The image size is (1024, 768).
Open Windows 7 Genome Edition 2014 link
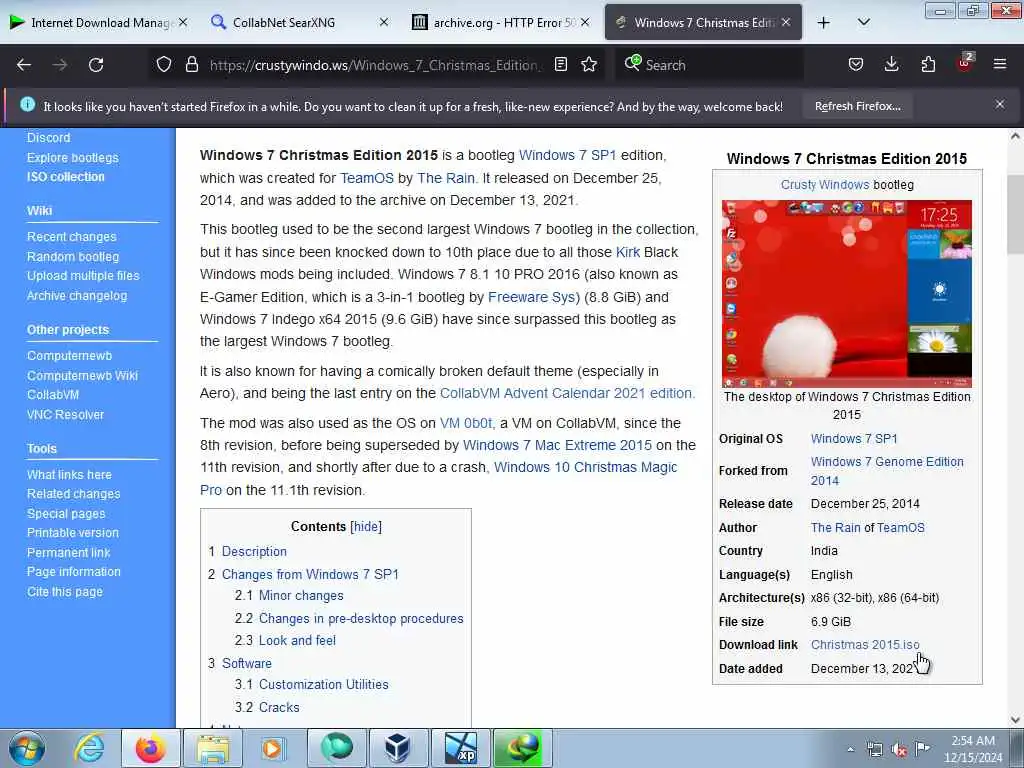(x=887, y=471)
